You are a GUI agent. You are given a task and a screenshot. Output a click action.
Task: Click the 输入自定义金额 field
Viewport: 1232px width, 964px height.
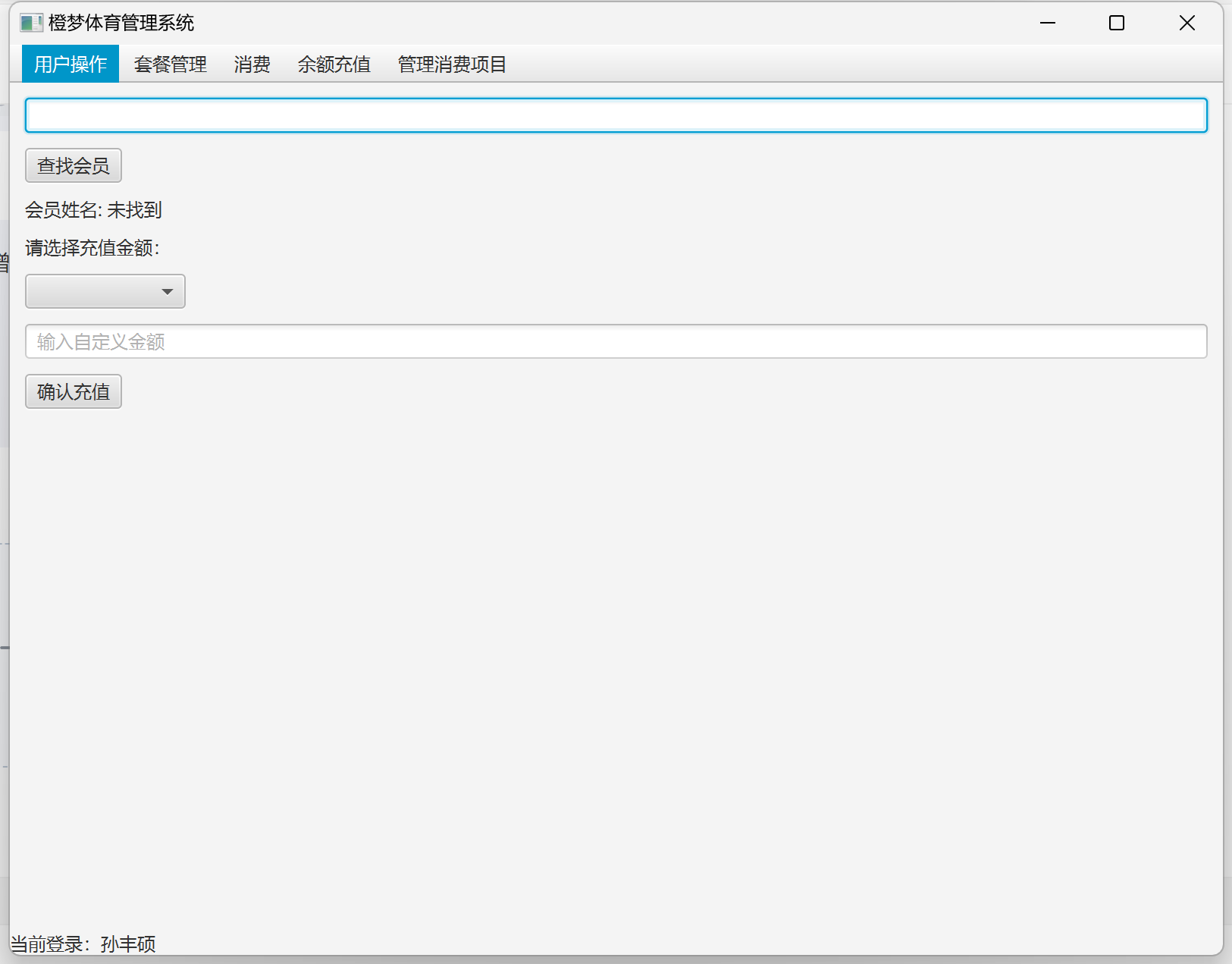(x=616, y=341)
